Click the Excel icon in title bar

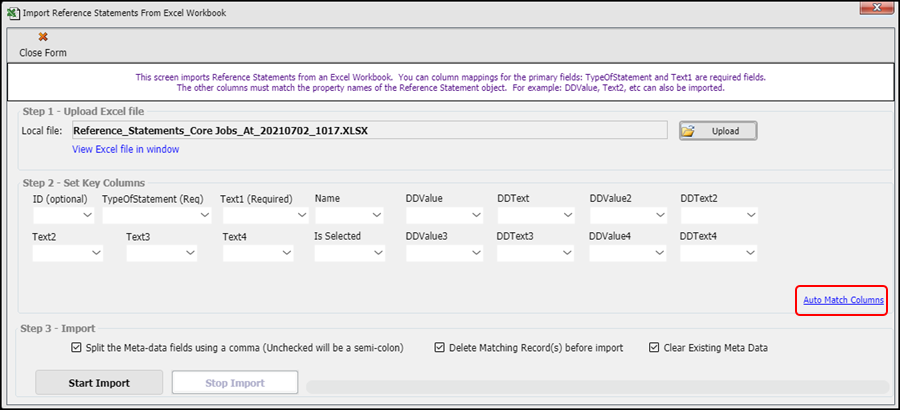pos(12,13)
